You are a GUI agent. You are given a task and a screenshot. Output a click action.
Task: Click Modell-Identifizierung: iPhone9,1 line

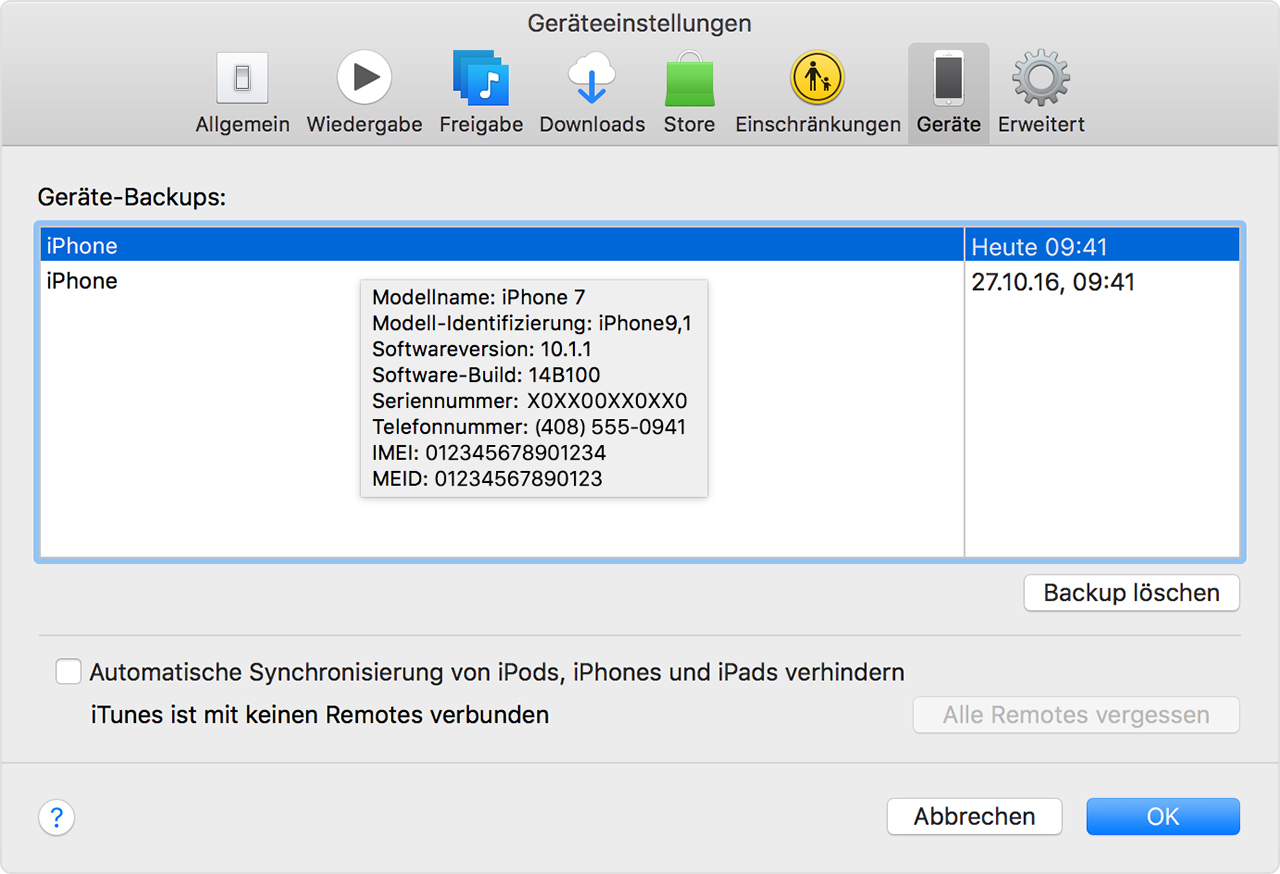click(531, 323)
